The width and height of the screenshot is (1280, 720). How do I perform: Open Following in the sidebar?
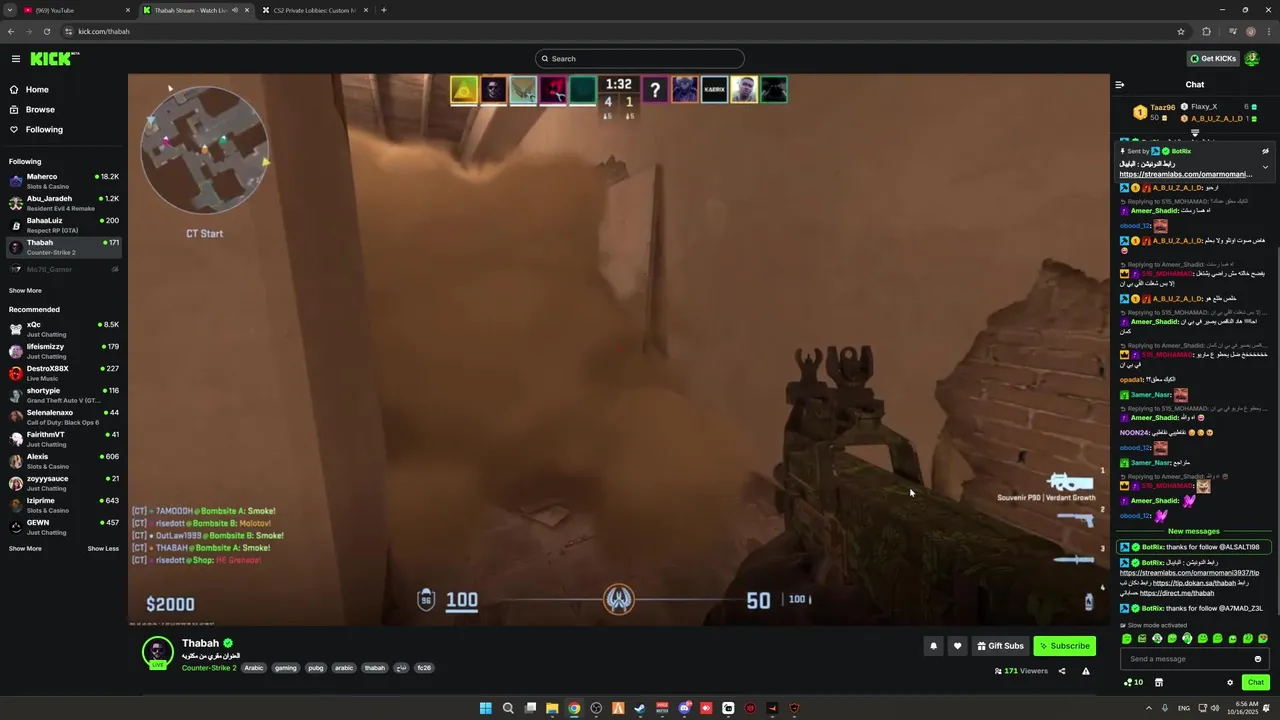click(44, 129)
